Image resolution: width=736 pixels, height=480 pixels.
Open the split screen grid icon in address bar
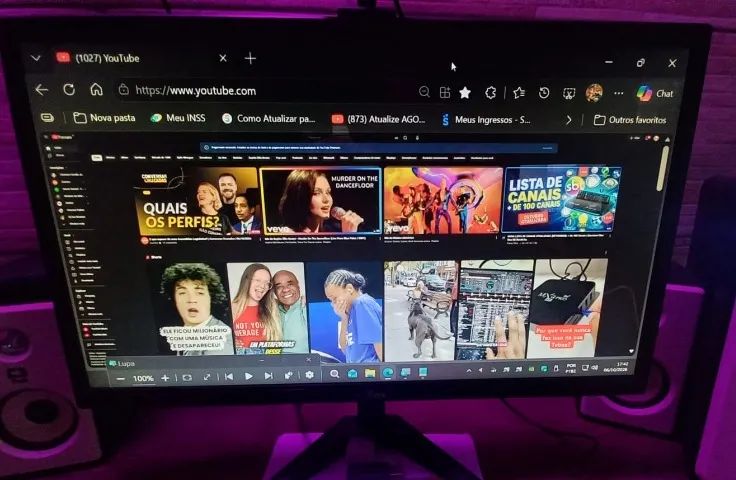[445, 92]
